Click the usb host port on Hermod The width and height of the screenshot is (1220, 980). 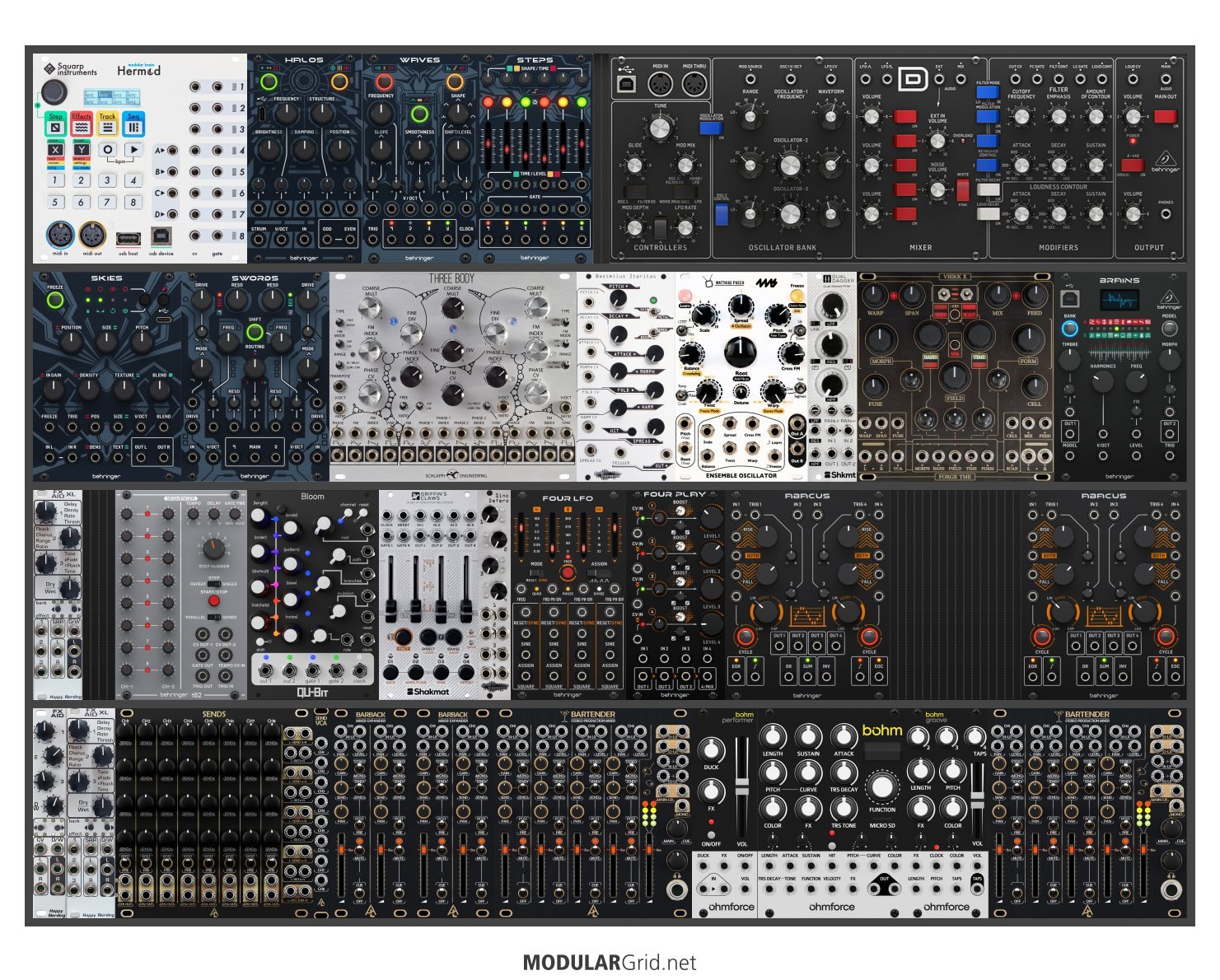(x=128, y=238)
